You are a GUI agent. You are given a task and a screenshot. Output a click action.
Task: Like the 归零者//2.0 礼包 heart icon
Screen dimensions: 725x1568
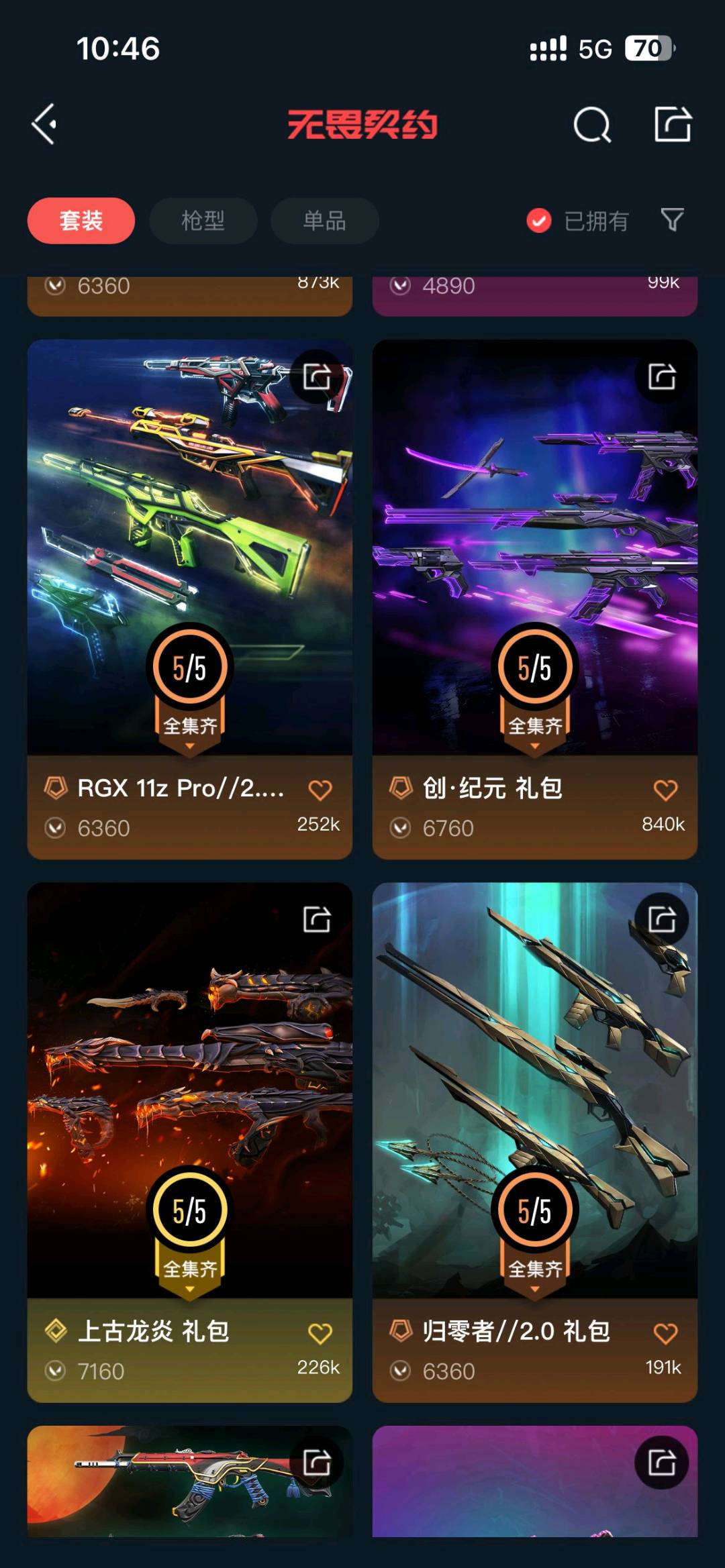click(x=665, y=1333)
